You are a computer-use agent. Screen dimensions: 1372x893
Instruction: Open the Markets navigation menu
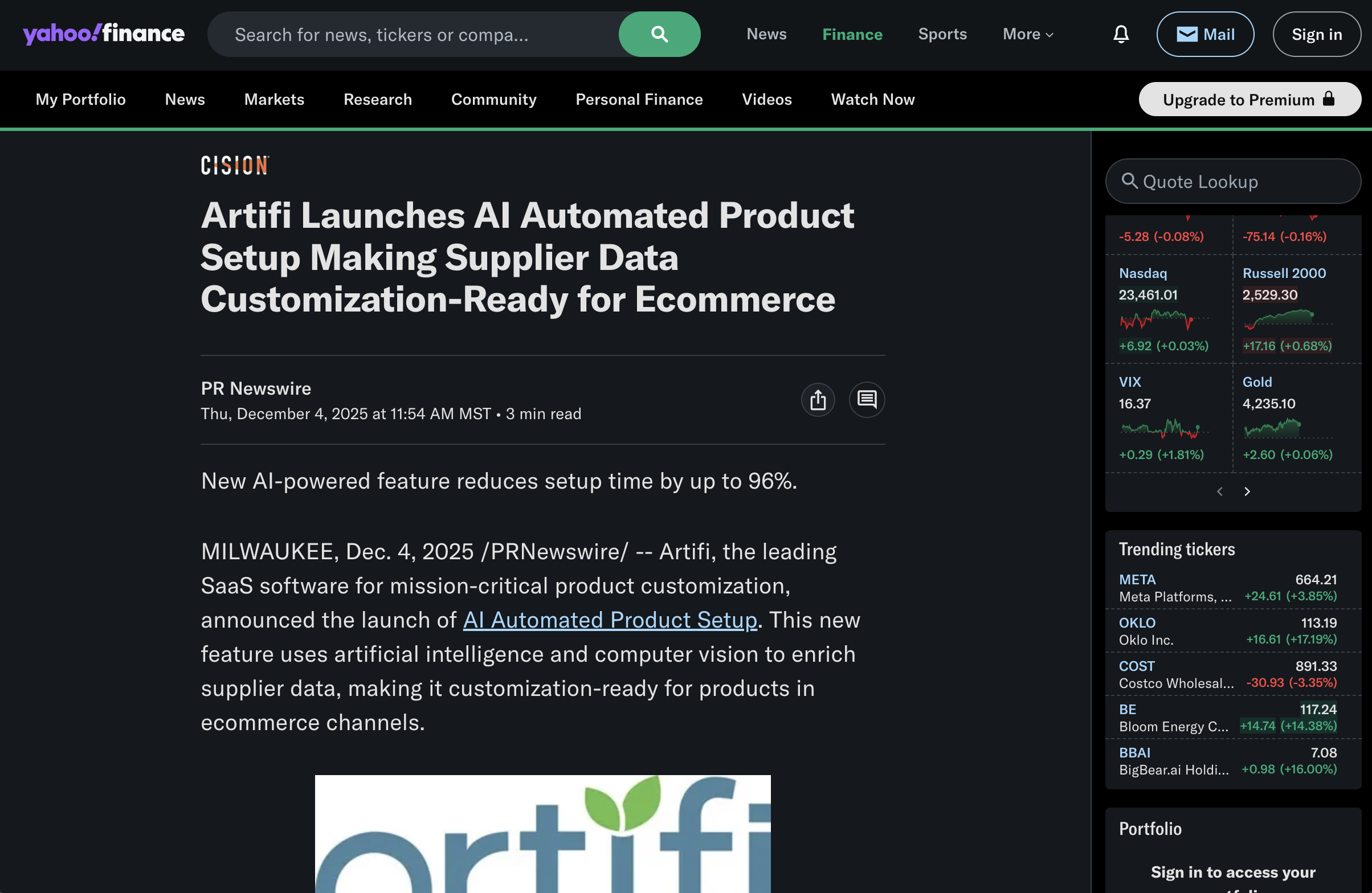tap(274, 100)
